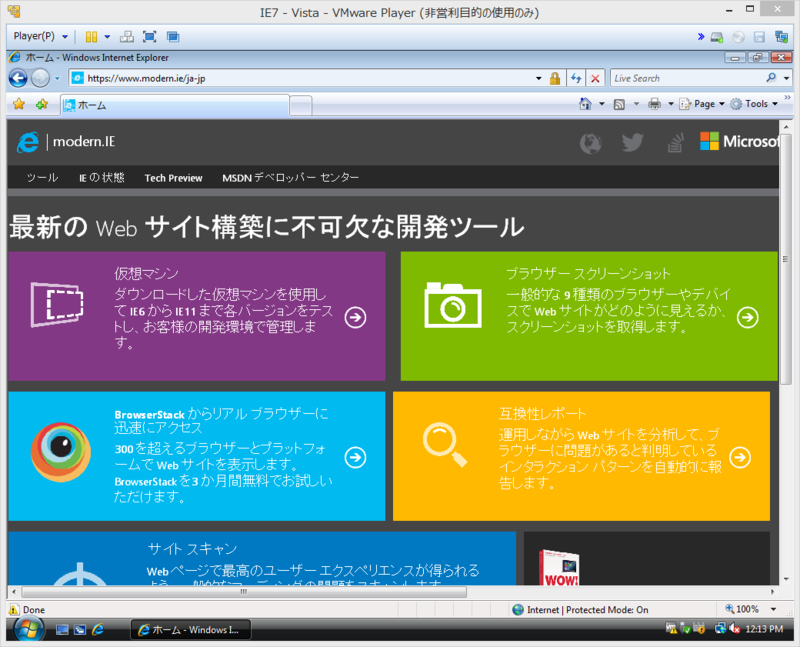The height and width of the screenshot is (647, 800).
Task: Open a new blank tab button
Action: point(301,106)
